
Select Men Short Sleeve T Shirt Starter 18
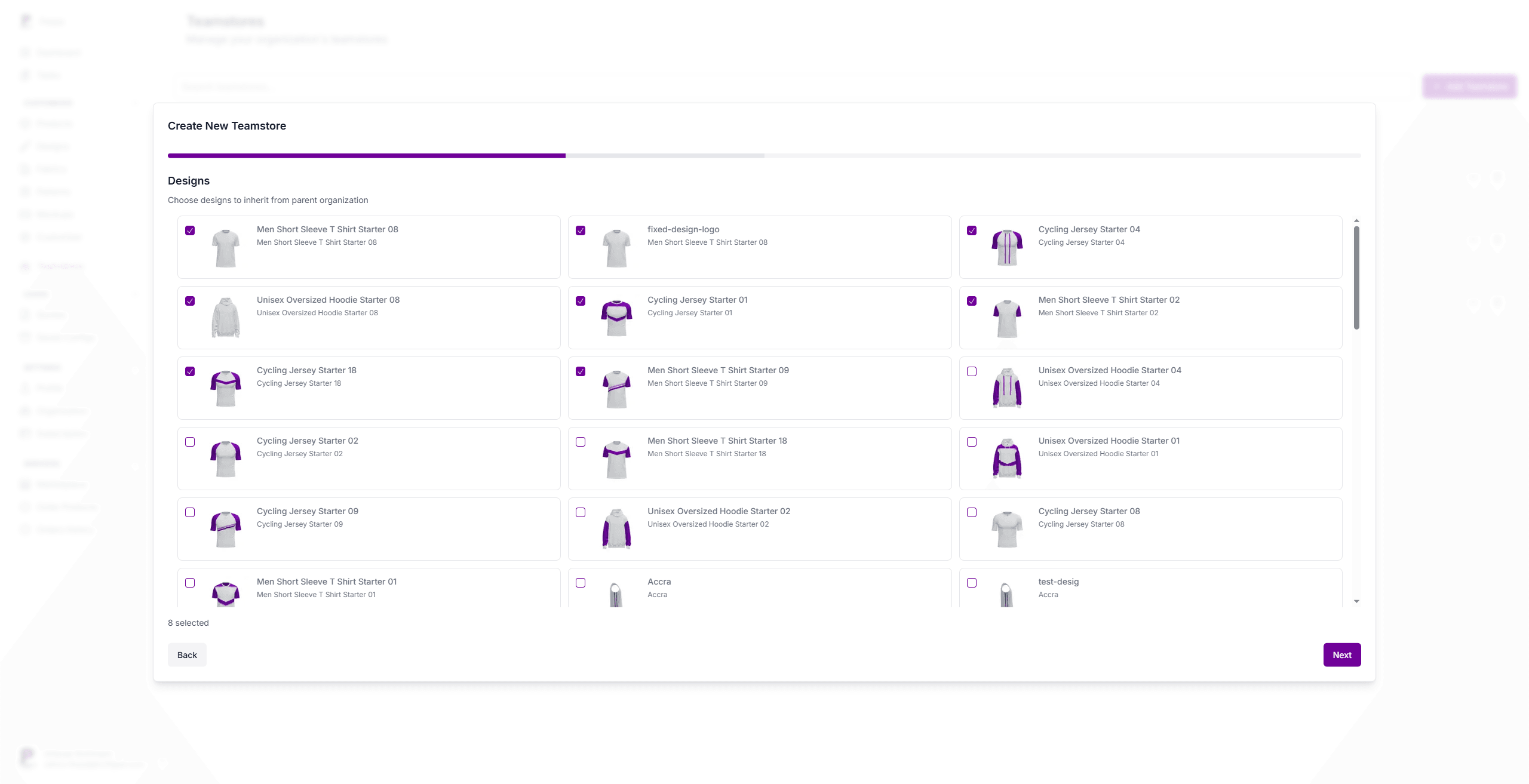581,442
